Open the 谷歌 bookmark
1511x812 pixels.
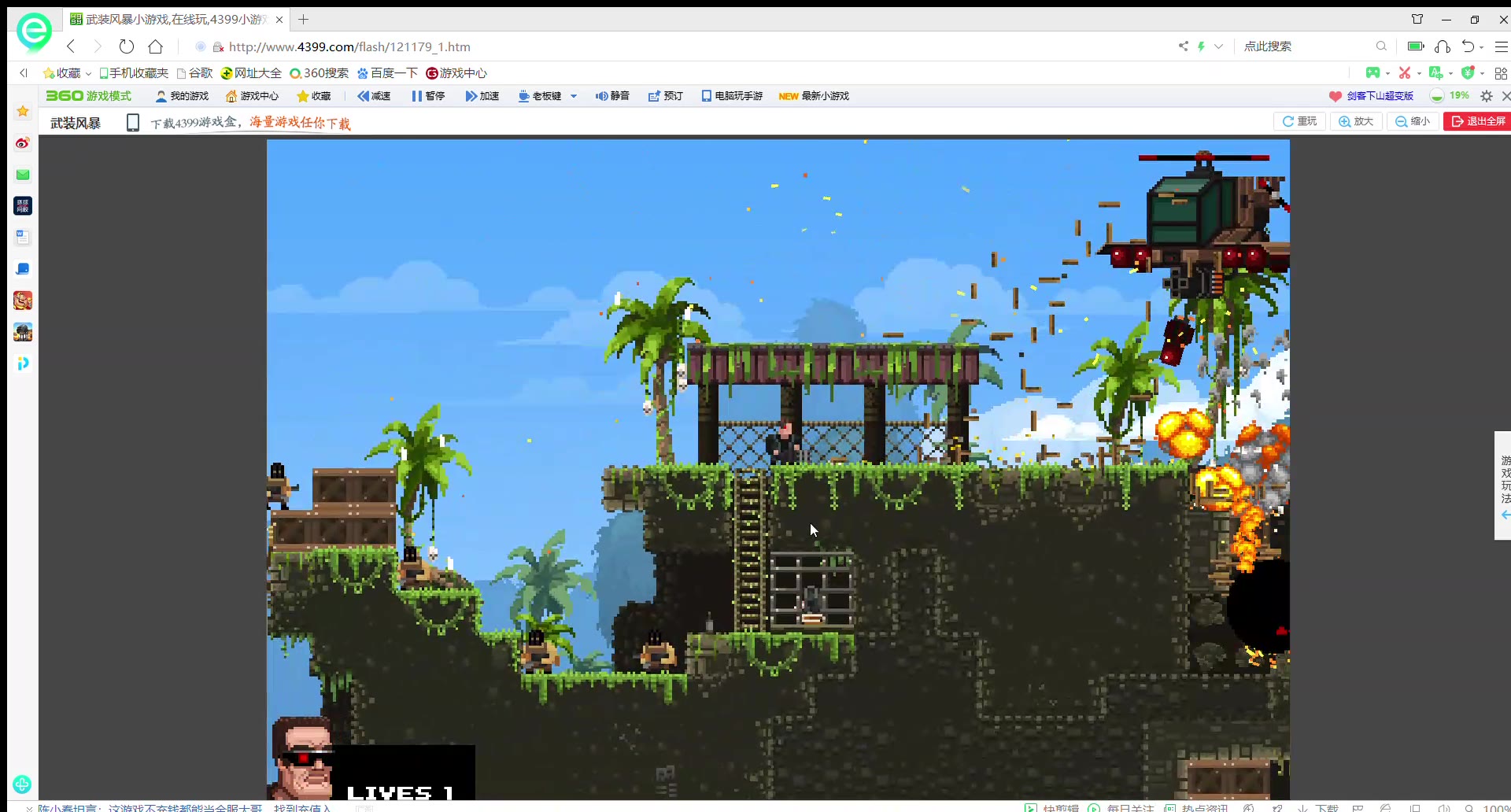195,73
